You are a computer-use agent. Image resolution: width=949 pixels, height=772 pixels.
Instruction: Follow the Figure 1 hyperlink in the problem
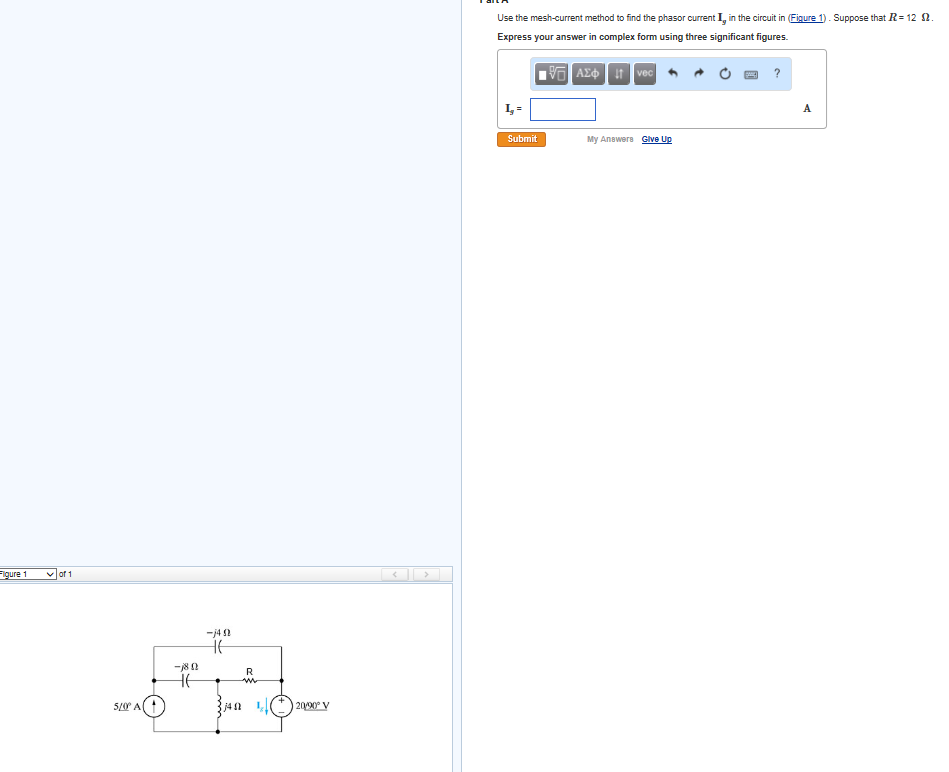[x=806, y=18]
